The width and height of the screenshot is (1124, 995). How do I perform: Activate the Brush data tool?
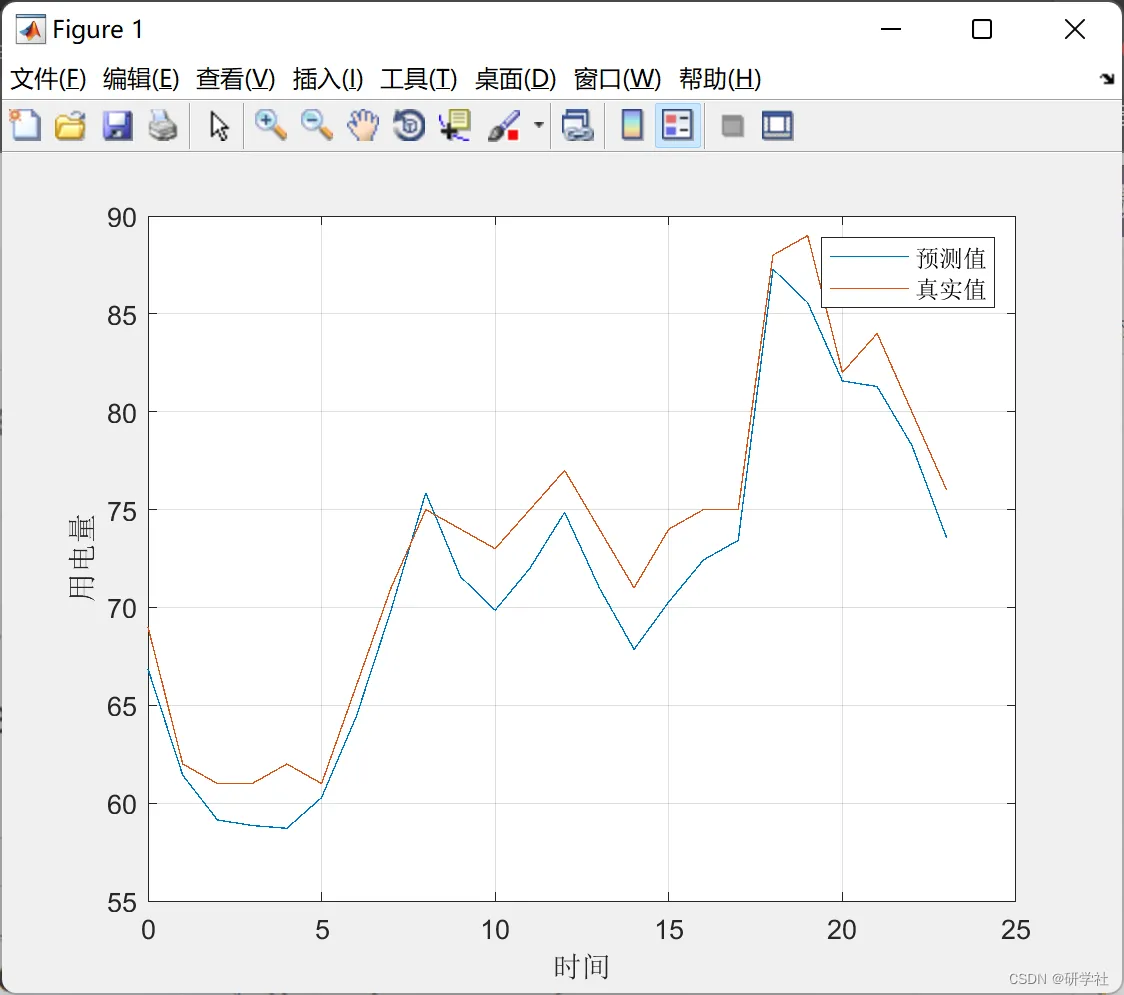(x=504, y=125)
